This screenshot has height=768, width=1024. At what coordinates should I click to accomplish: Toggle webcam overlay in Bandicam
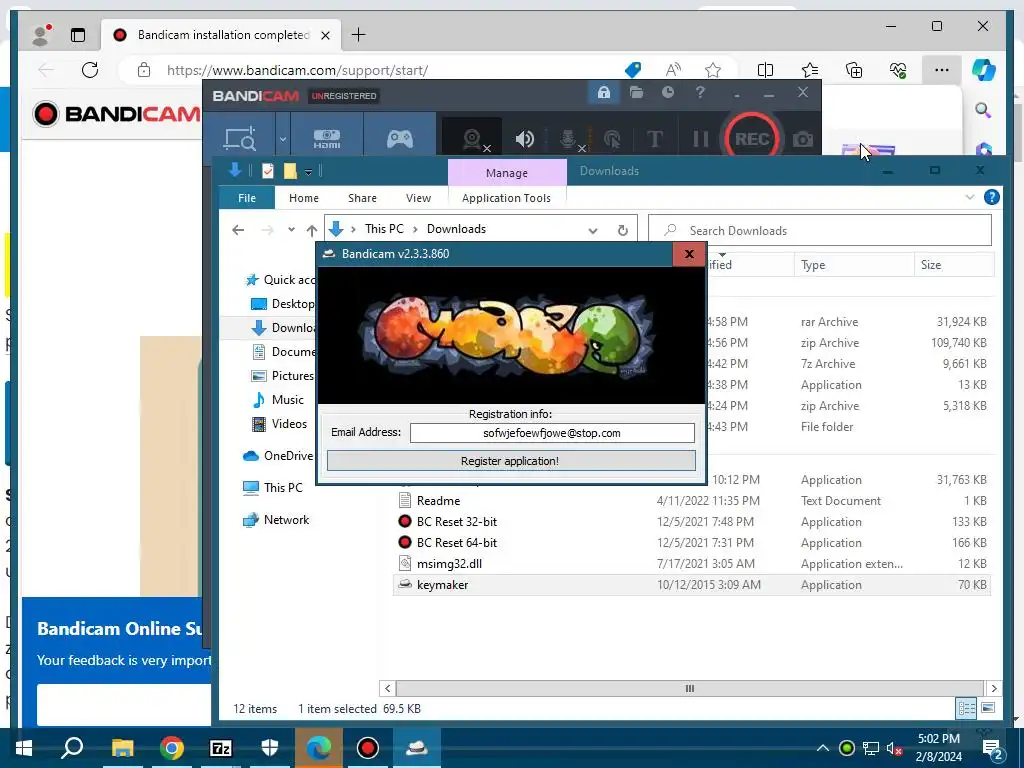473,138
